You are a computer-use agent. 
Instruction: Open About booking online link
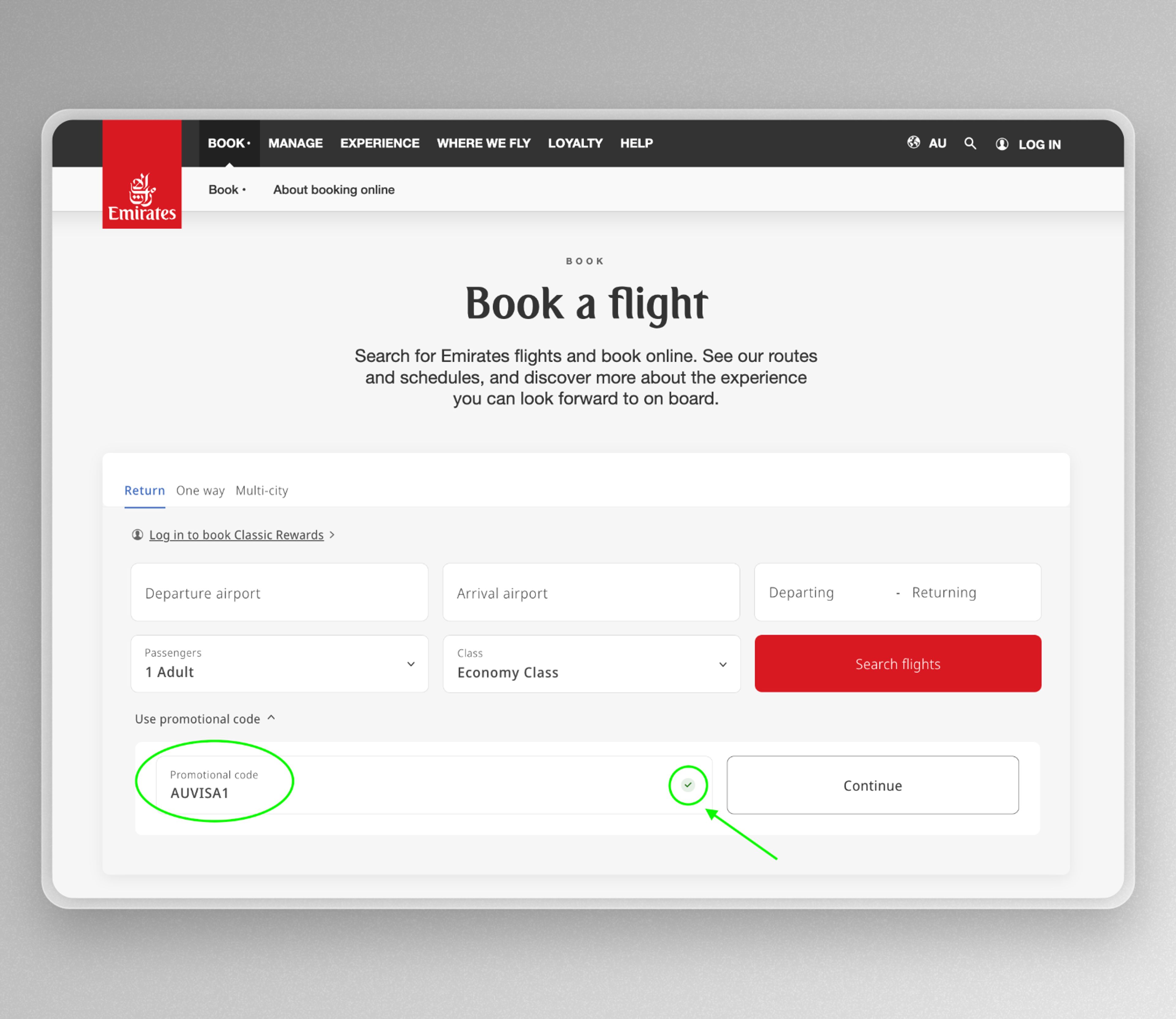334,189
